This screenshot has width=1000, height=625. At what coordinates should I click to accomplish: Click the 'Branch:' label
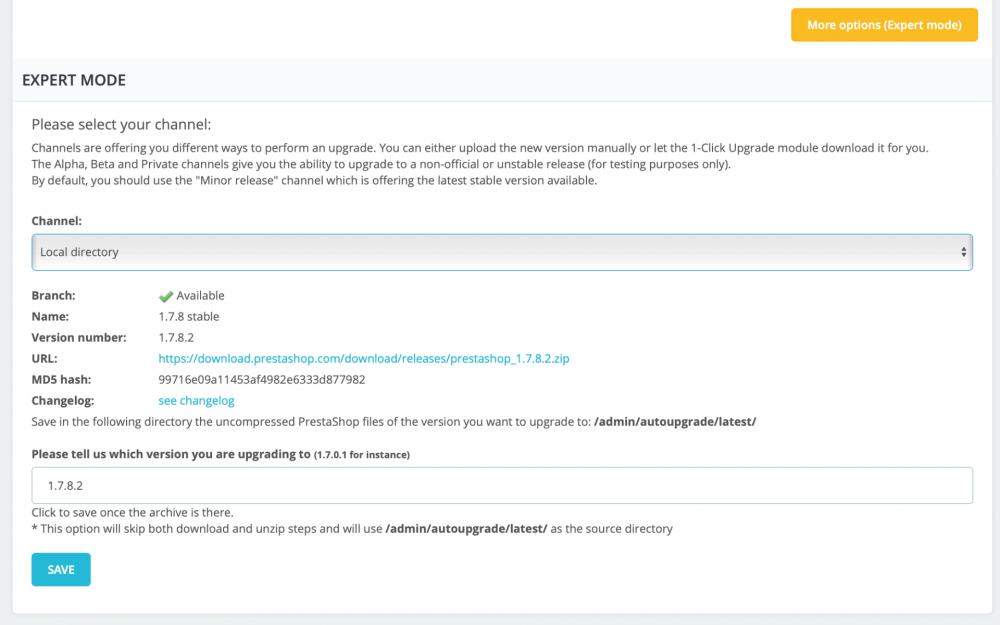[x=53, y=296]
